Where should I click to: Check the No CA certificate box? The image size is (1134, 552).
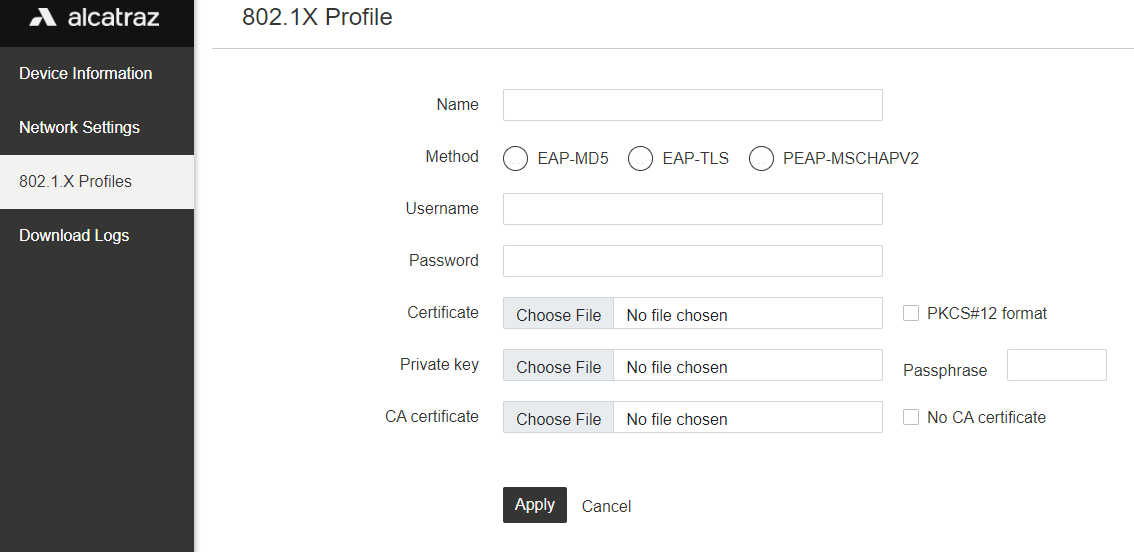[x=911, y=417]
